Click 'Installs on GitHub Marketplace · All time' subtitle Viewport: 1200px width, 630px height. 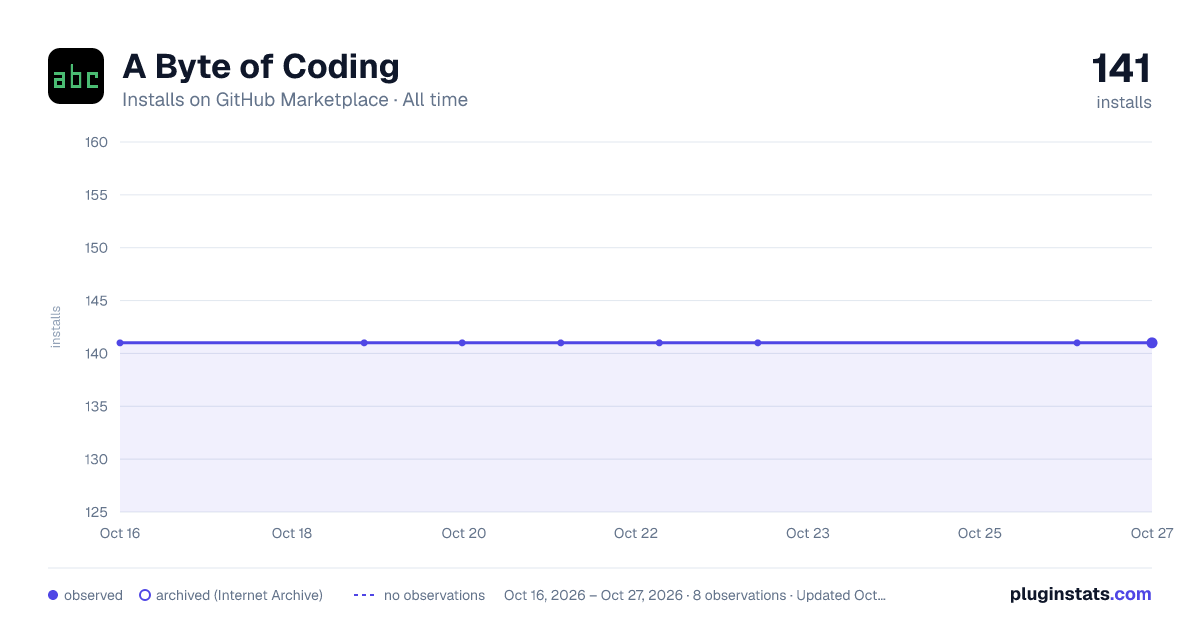click(295, 100)
